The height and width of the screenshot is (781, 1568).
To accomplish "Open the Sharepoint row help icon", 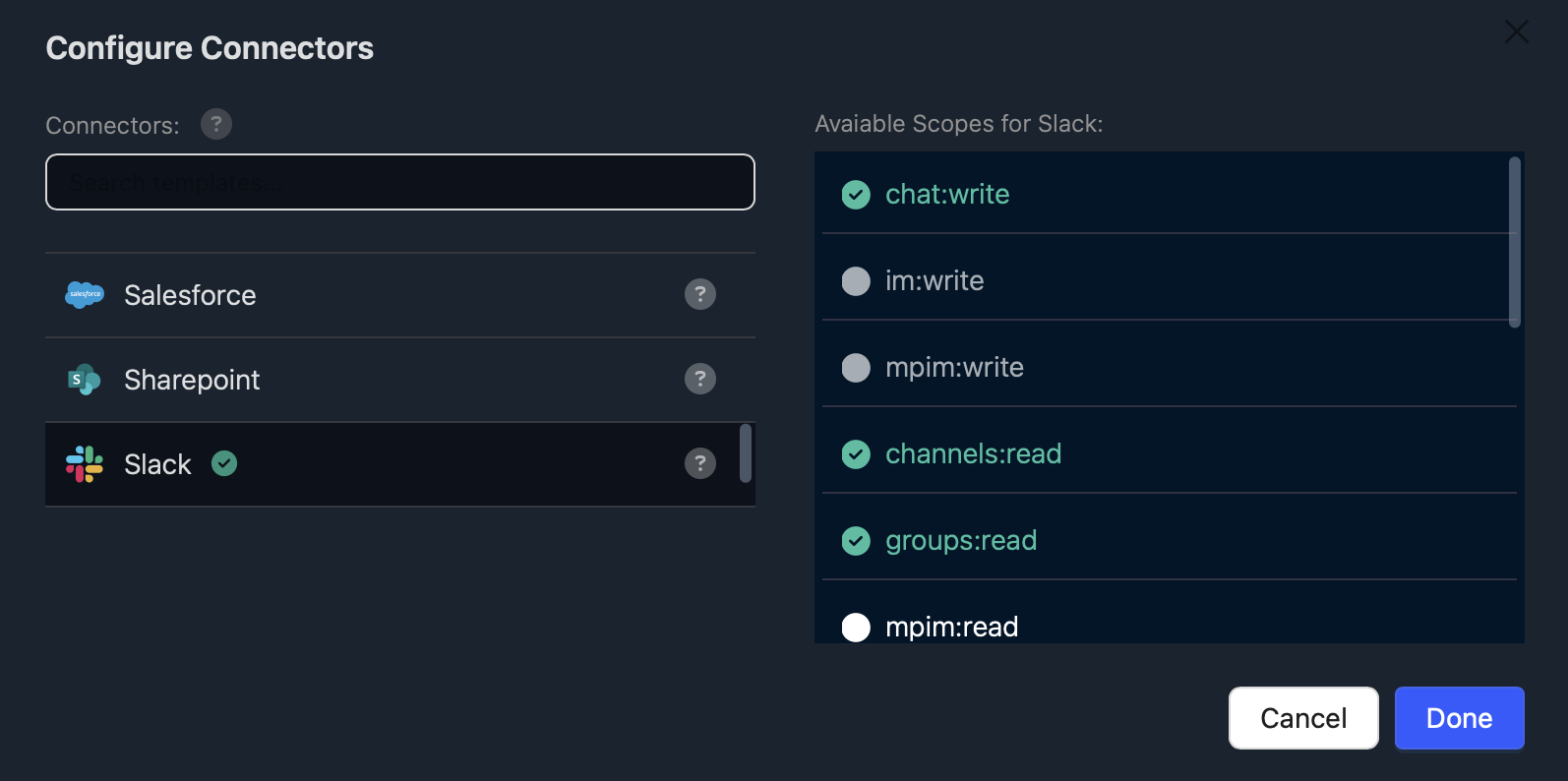I will pos(699,379).
